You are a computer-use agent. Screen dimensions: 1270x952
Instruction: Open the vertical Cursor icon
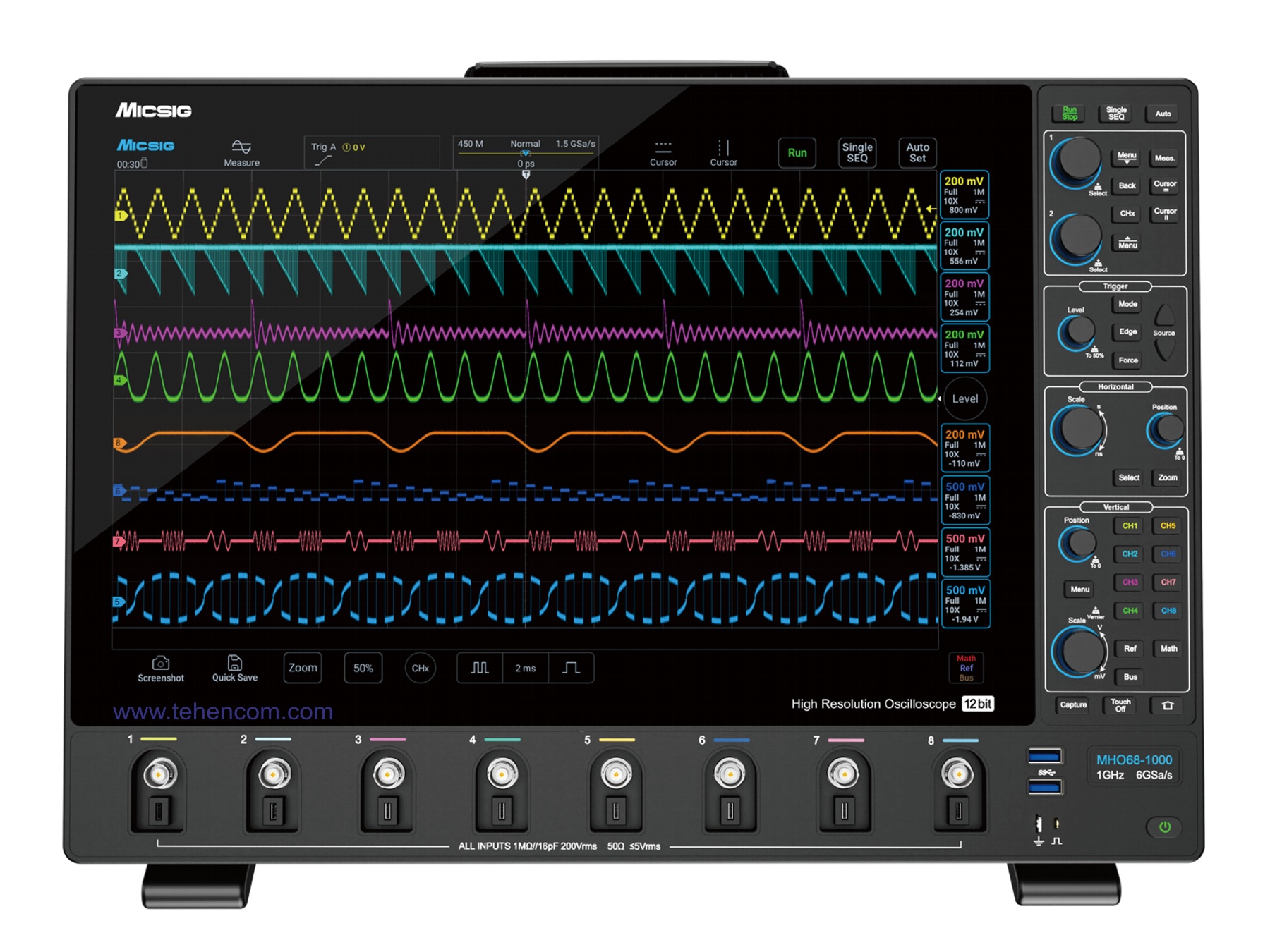pos(723,152)
